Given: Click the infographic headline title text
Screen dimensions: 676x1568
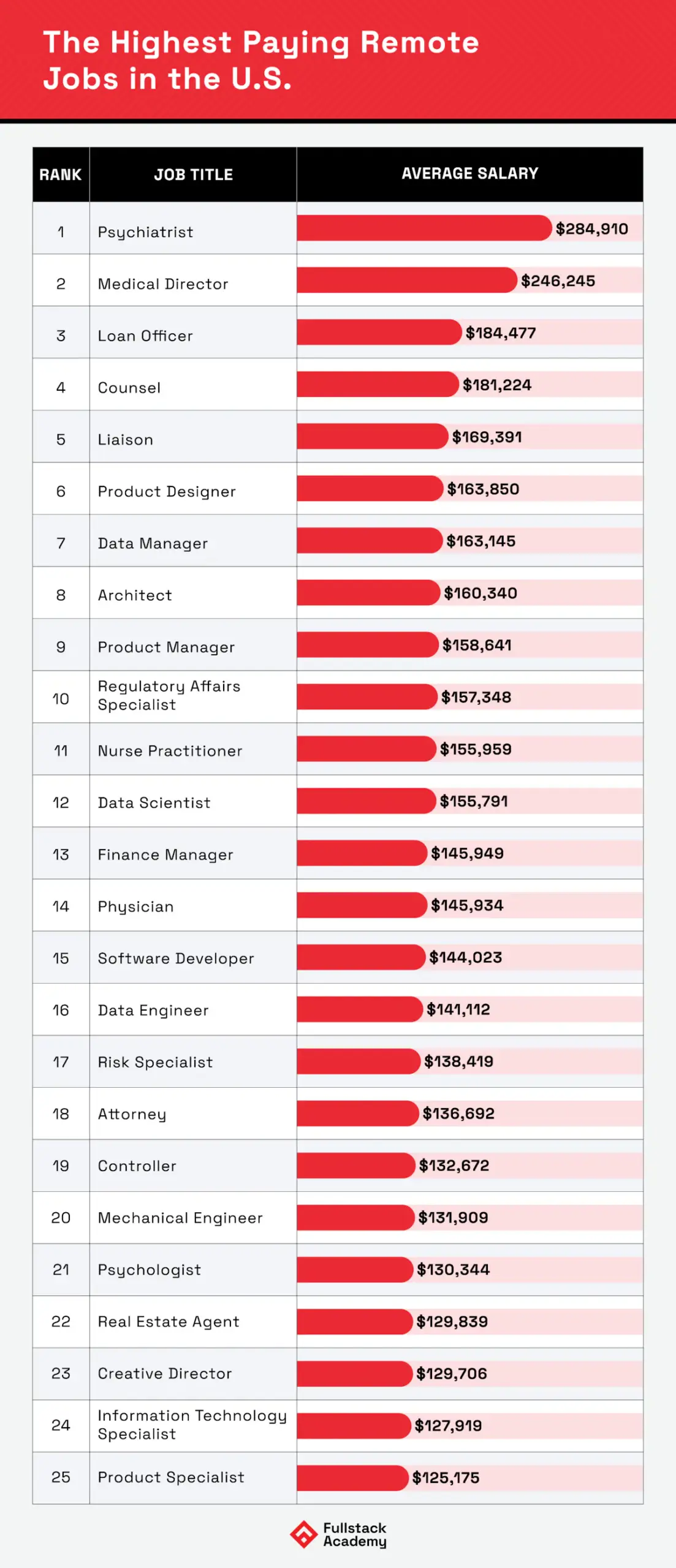Looking at the screenshot, I should pyautogui.click(x=261, y=61).
